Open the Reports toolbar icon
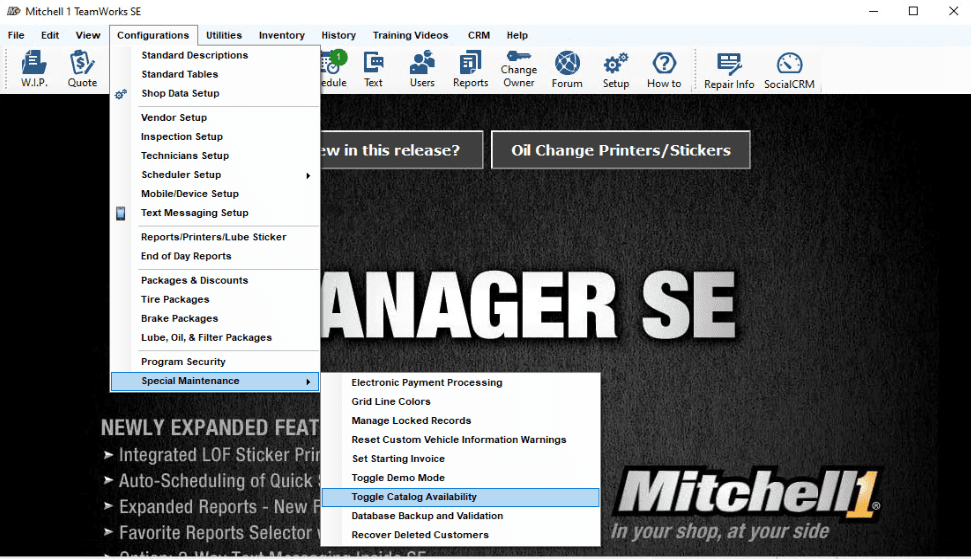Viewport: 971px width, 559px height. tap(470, 69)
